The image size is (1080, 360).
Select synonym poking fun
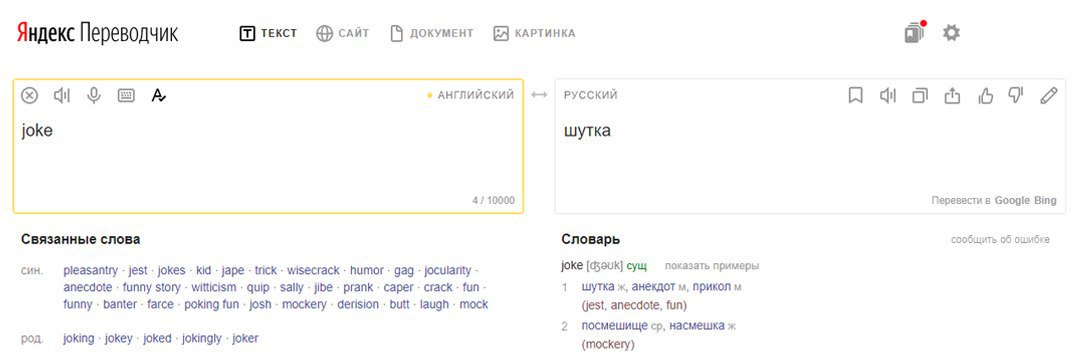(x=211, y=304)
